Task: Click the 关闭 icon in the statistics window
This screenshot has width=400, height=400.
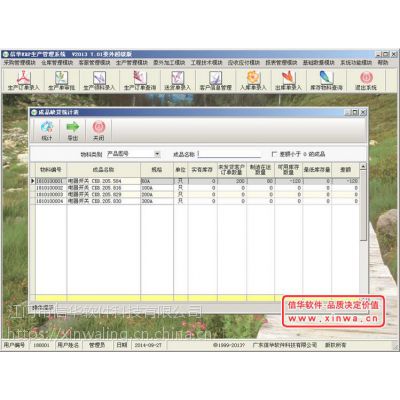Action: pos(98,131)
